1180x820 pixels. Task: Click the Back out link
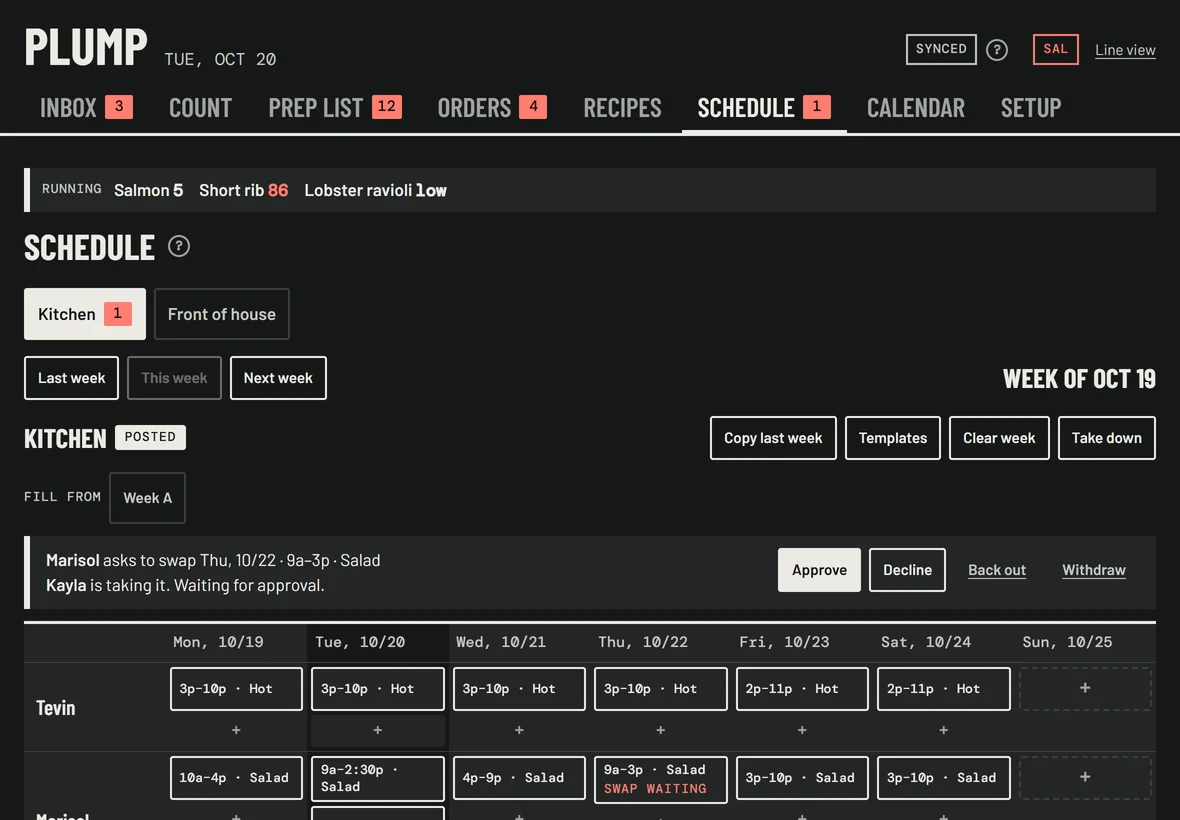[x=997, y=570]
